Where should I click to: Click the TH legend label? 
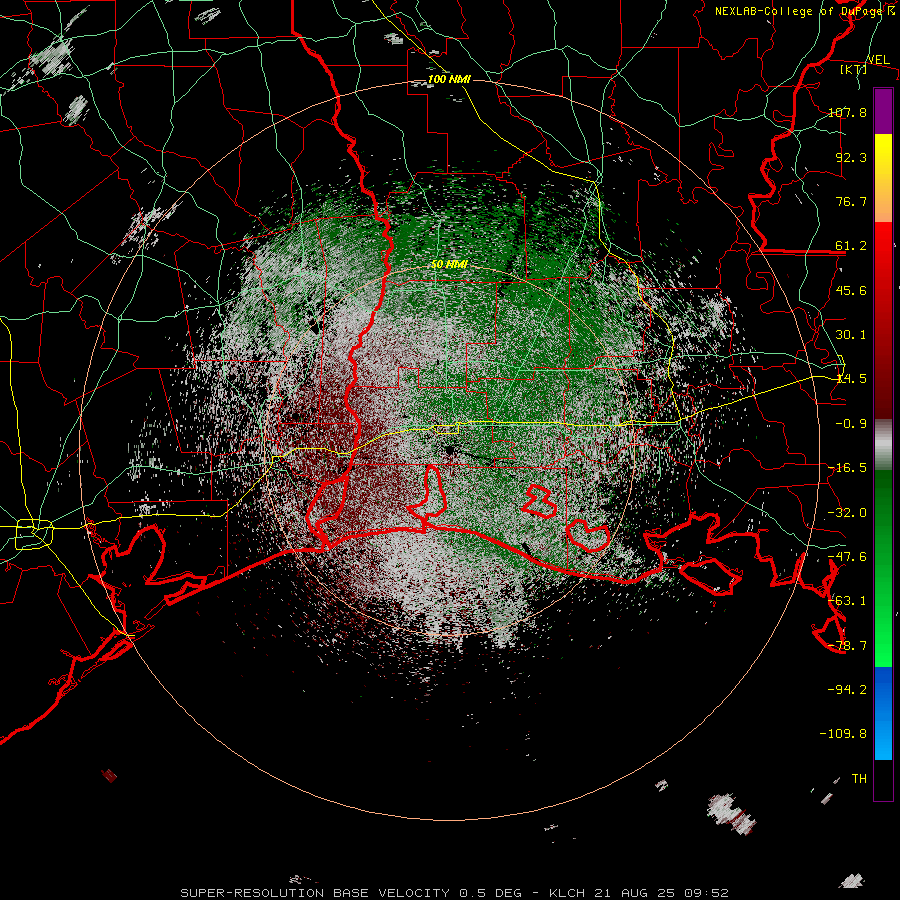click(859, 779)
